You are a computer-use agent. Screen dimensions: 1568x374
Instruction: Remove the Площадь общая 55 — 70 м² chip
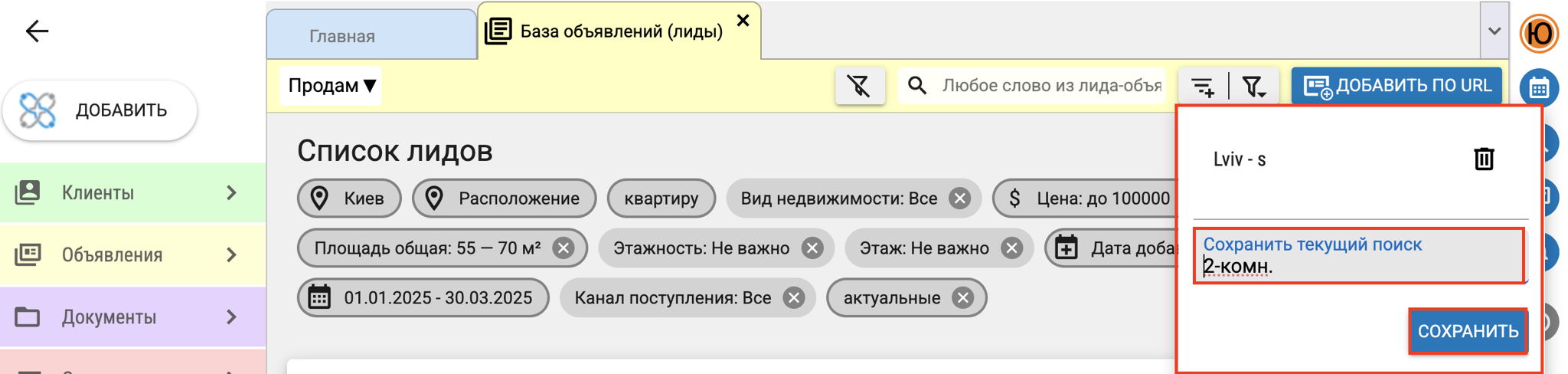click(563, 248)
